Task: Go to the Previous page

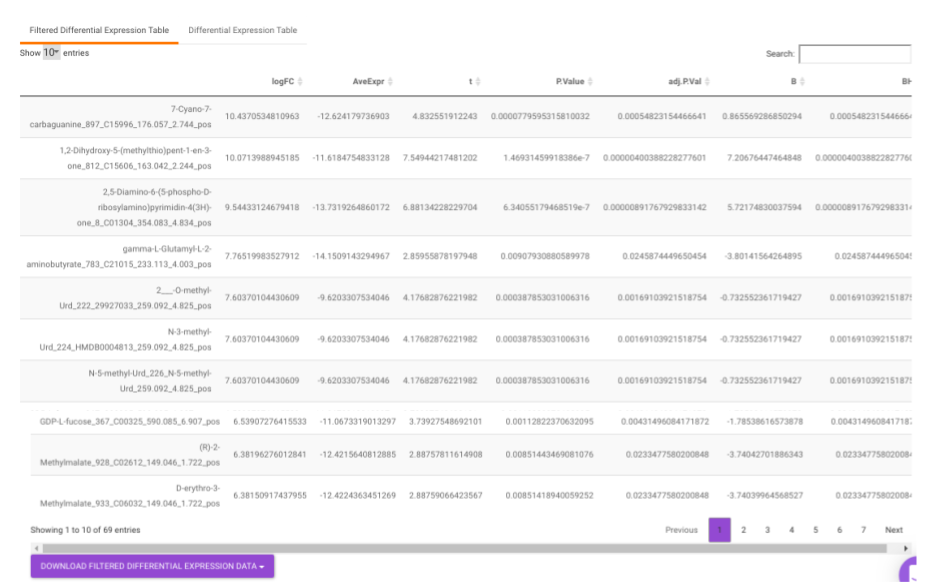Action: 681,530
